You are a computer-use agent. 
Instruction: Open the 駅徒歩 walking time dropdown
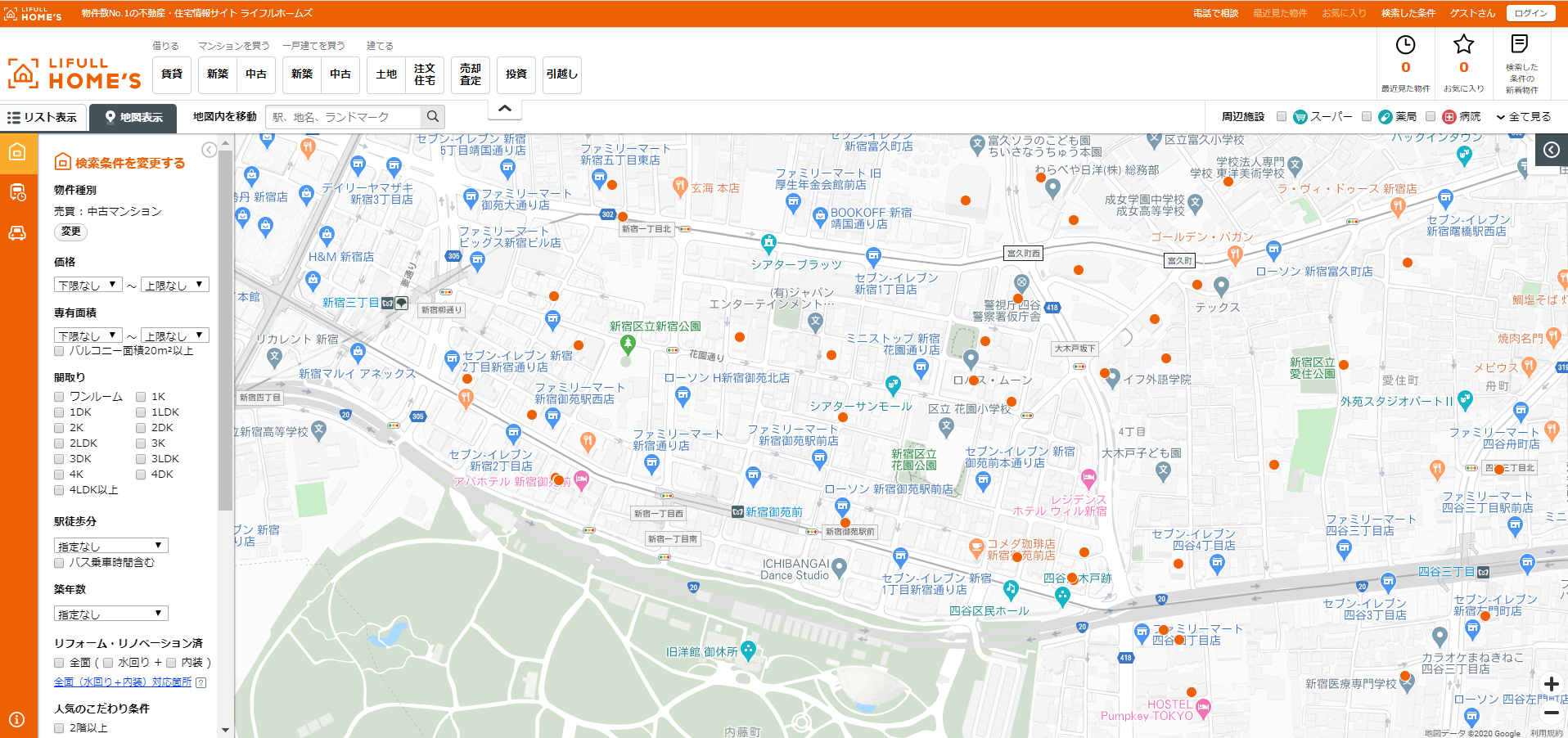tap(110, 546)
